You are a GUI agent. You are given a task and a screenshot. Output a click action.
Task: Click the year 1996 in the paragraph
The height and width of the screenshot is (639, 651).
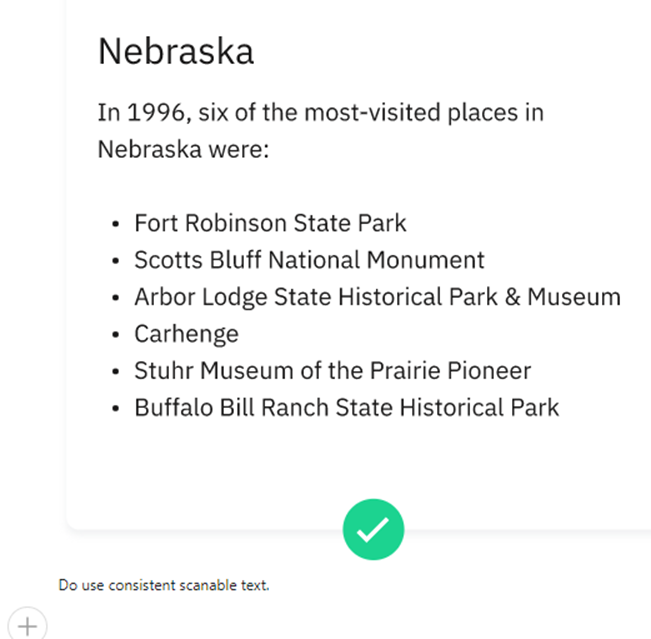[x=155, y=112]
